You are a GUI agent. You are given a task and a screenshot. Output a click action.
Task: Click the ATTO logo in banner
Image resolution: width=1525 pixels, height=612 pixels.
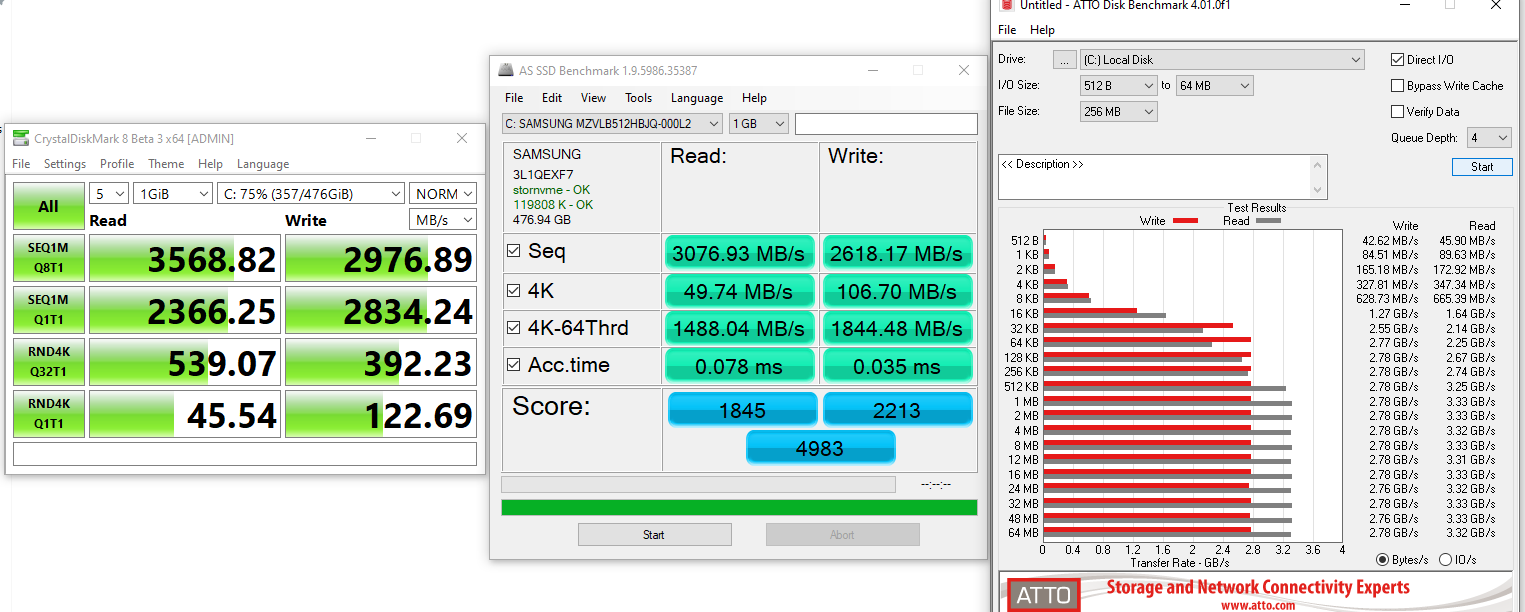tap(1043, 595)
